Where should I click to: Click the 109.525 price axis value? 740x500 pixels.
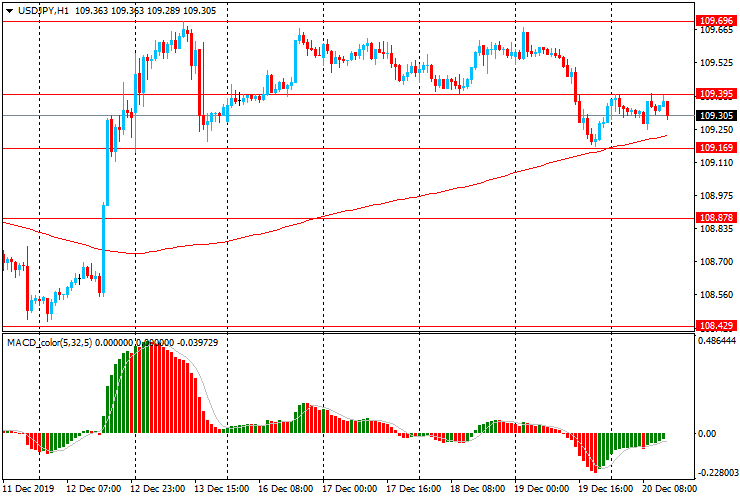[x=716, y=63]
